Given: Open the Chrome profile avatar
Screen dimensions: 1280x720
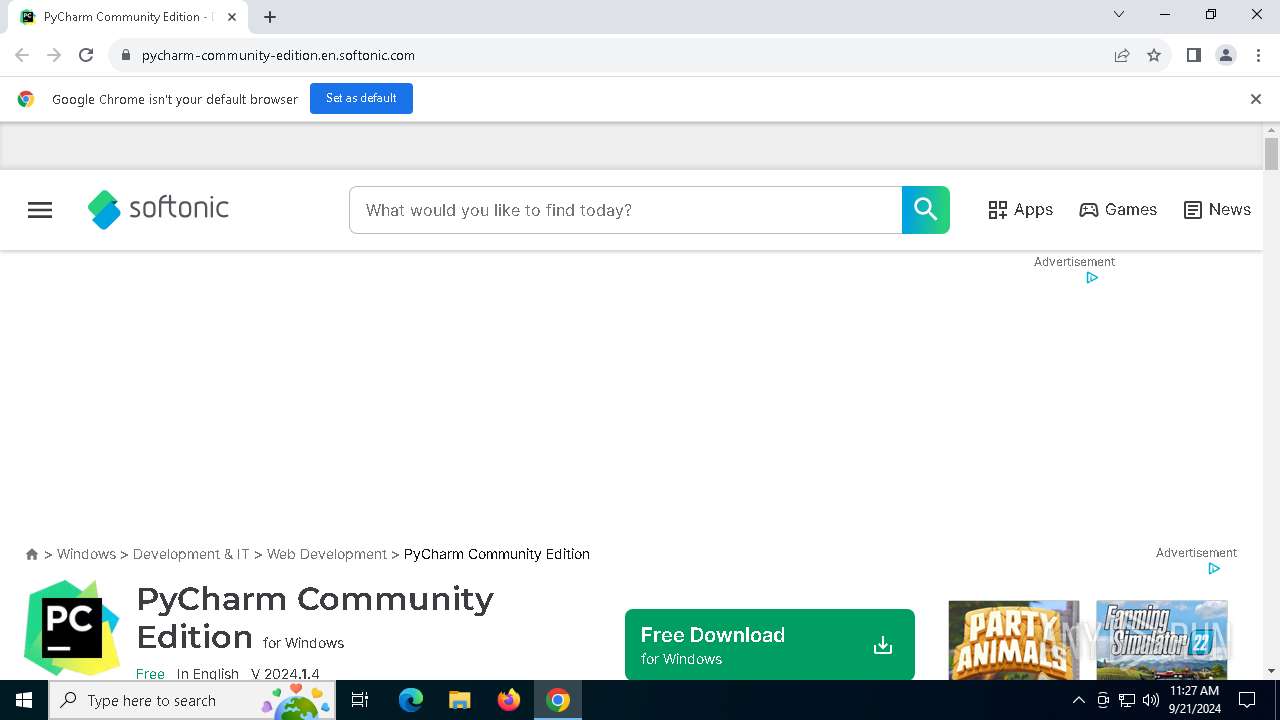Looking at the screenshot, I should pyautogui.click(x=1226, y=55).
